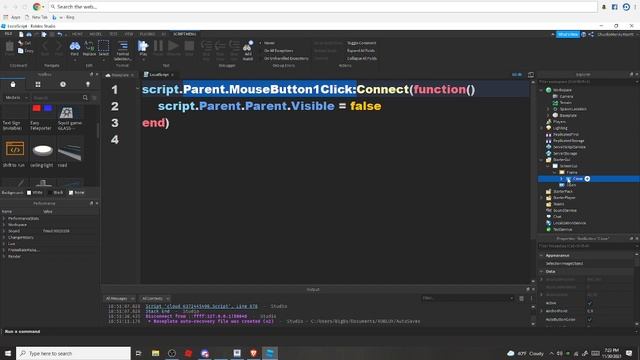
Task: Switch to the MODEL ribbon tab
Action: click(x=96, y=34)
